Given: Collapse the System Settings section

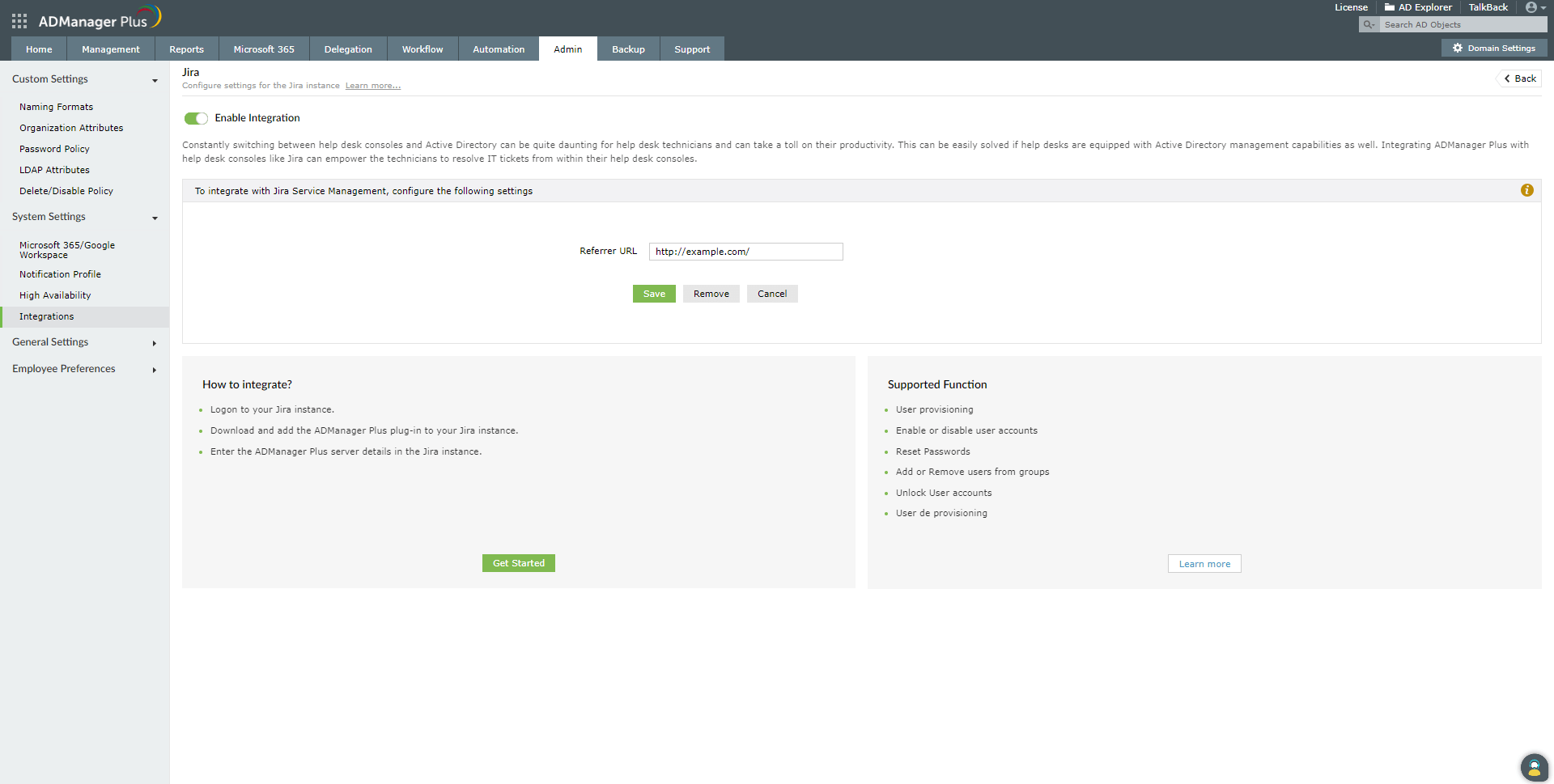Looking at the screenshot, I should [155, 218].
